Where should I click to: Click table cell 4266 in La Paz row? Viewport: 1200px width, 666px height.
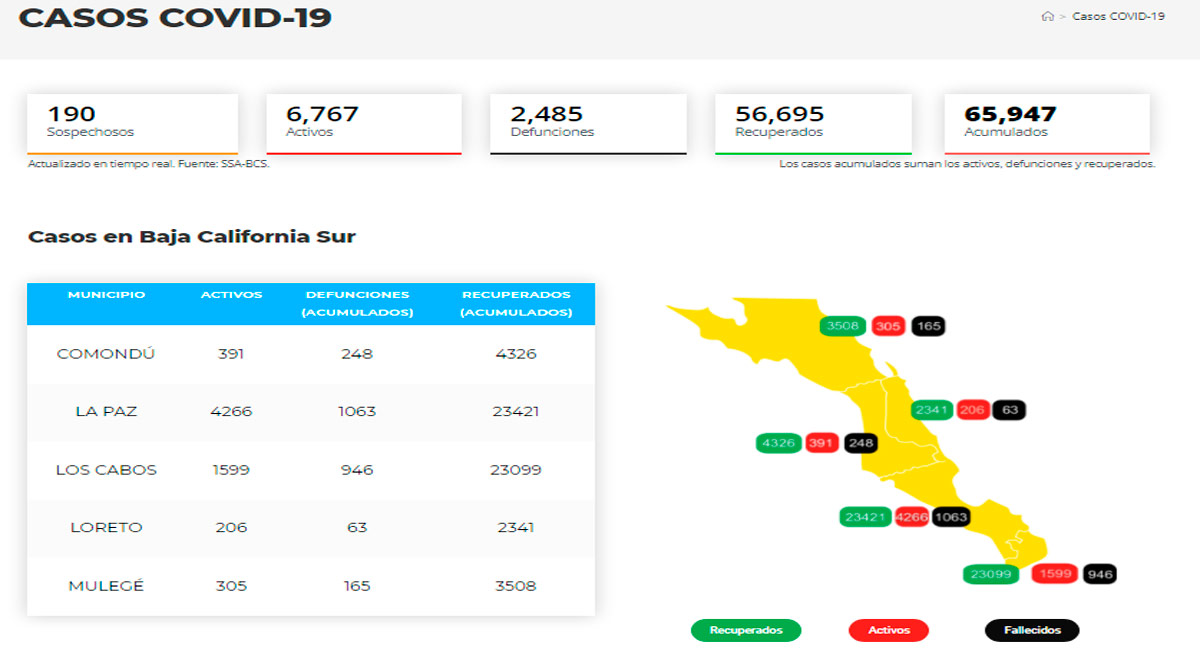tap(231, 412)
